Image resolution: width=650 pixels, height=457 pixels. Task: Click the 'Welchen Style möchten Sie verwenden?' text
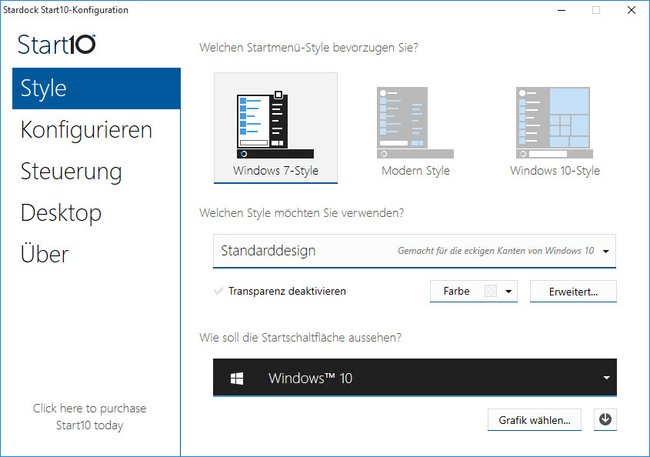point(301,213)
